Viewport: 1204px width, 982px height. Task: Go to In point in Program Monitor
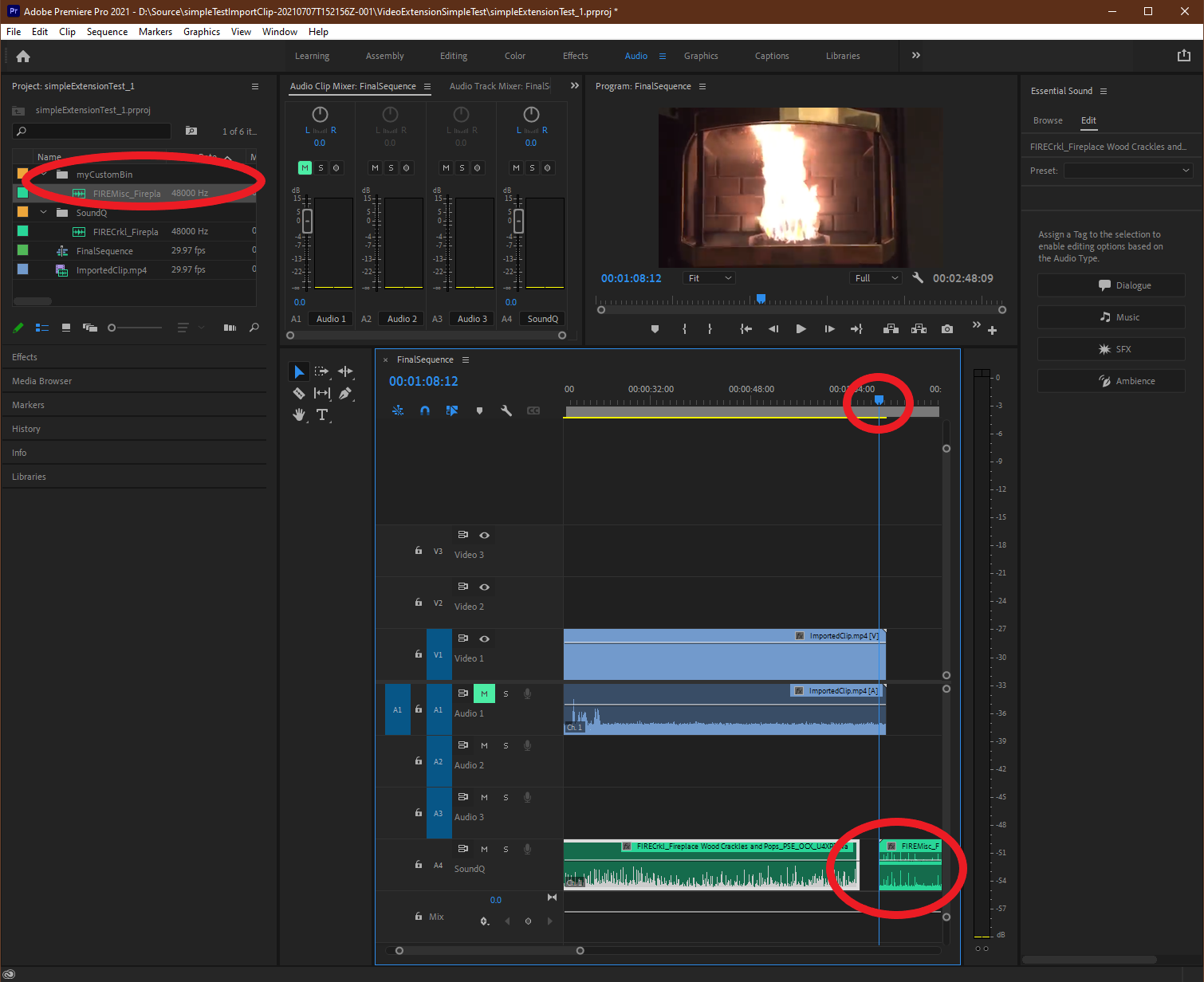tap(746, 329)
